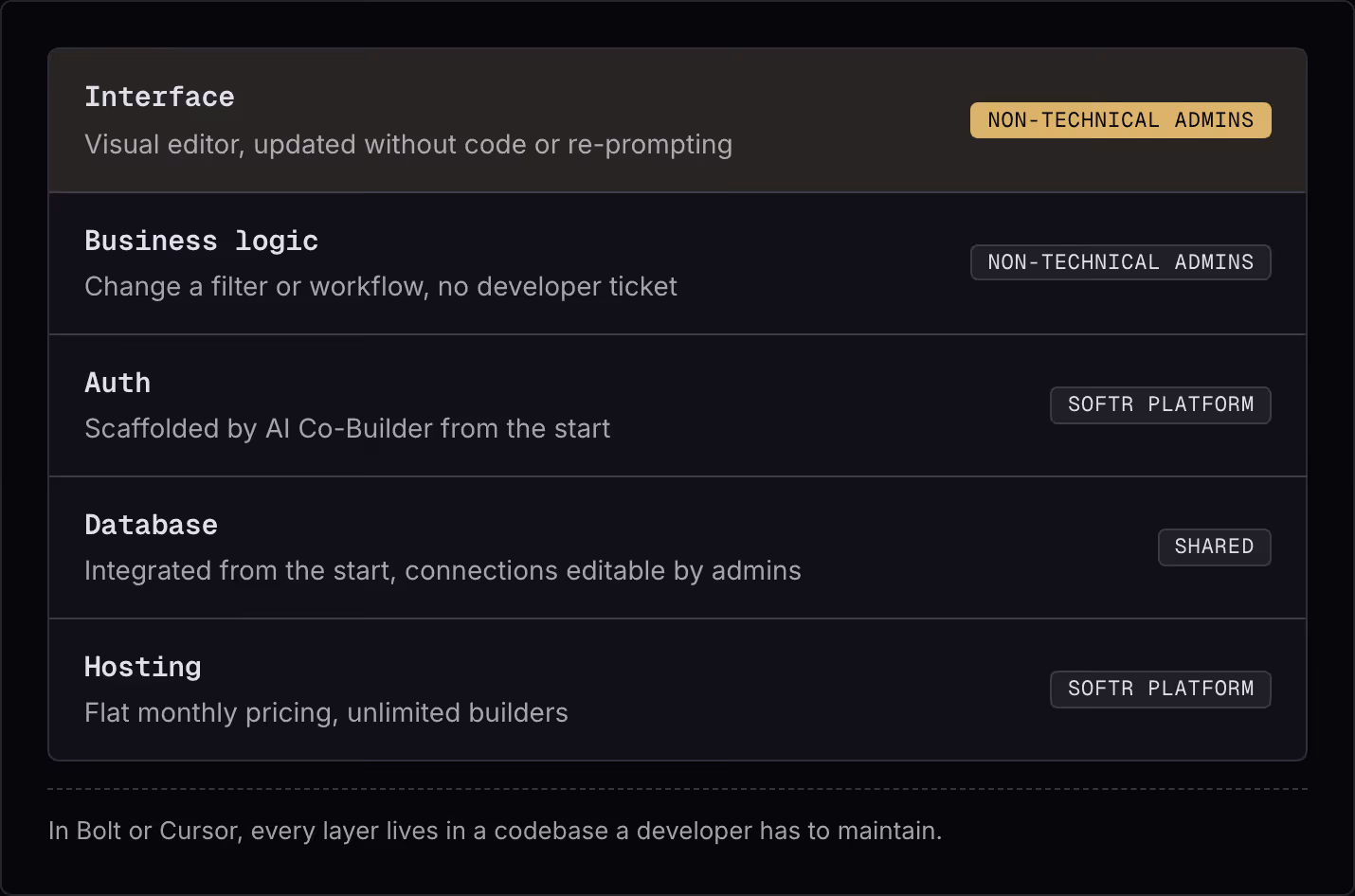Click 'Change a filter or workflow, no developer ticket'
The image size is (1355, 896).
pyautogui.click(x=381, y=287)
